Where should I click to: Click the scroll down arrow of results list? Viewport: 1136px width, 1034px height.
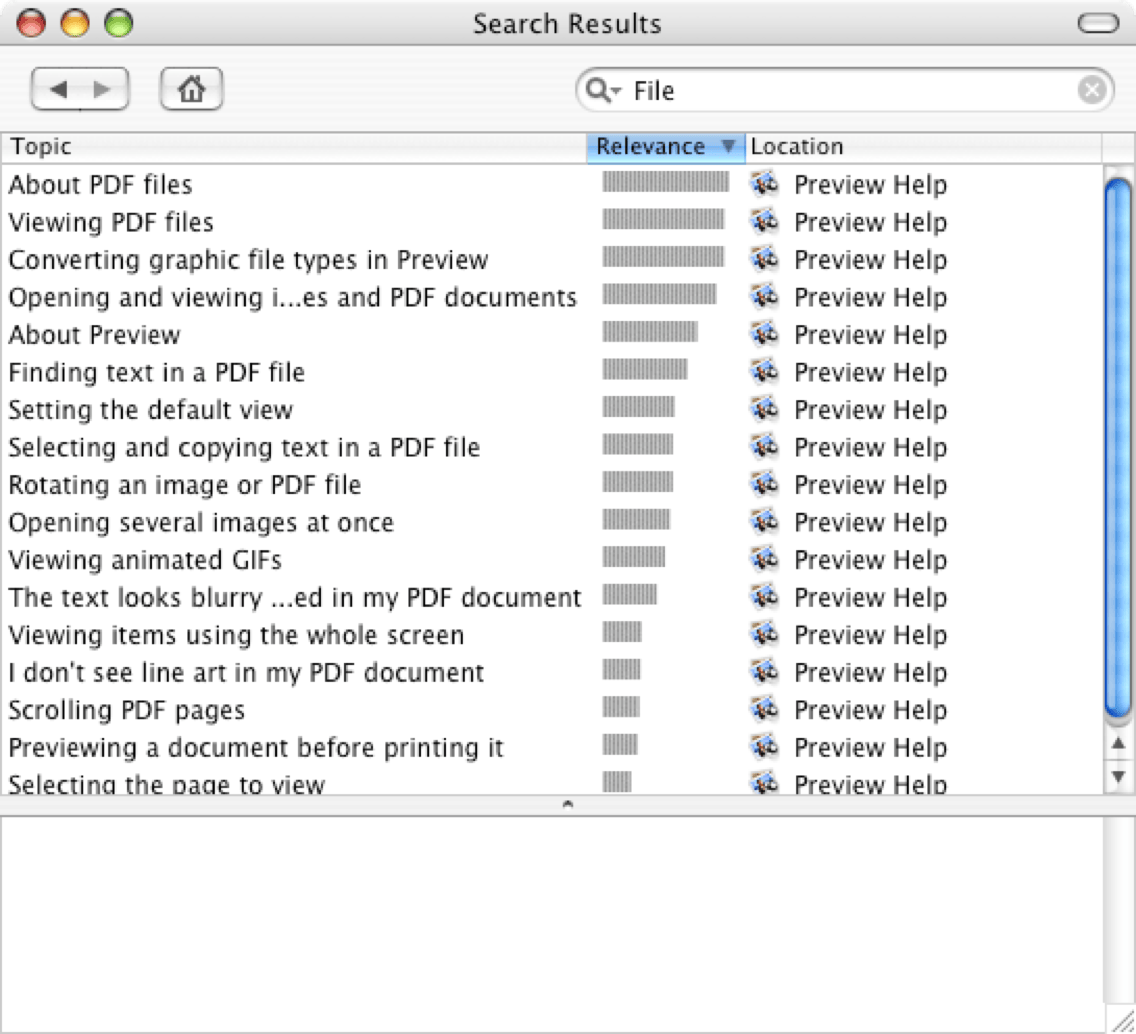(x=1118, y=777)
